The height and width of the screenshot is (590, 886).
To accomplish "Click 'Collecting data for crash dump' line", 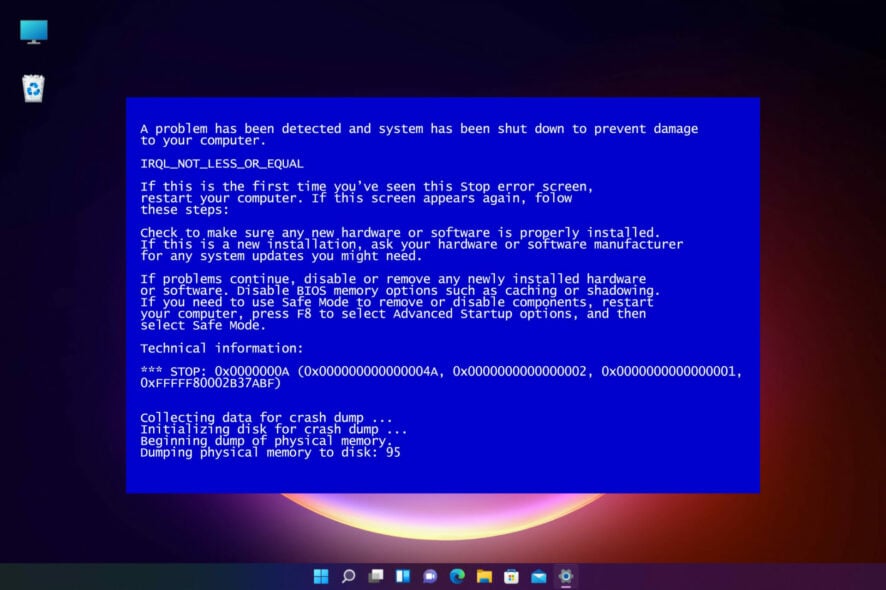I will coord(266,418).
